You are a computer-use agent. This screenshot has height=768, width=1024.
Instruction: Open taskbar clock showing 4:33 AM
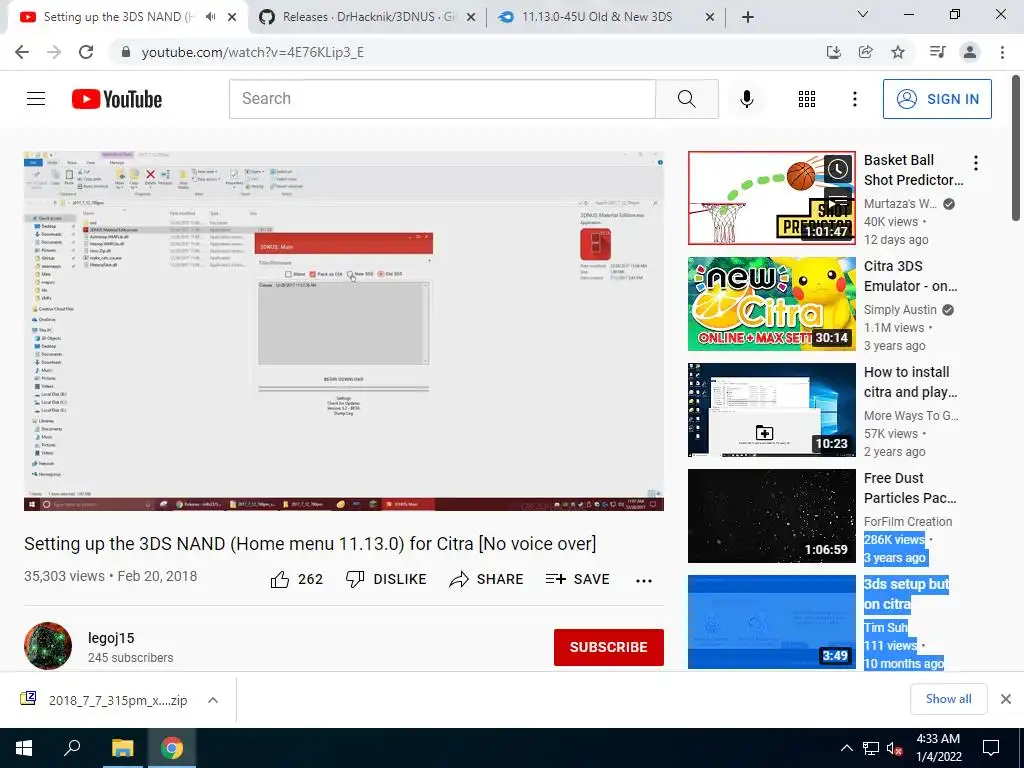pyautogui.click(x=938, y=748)
